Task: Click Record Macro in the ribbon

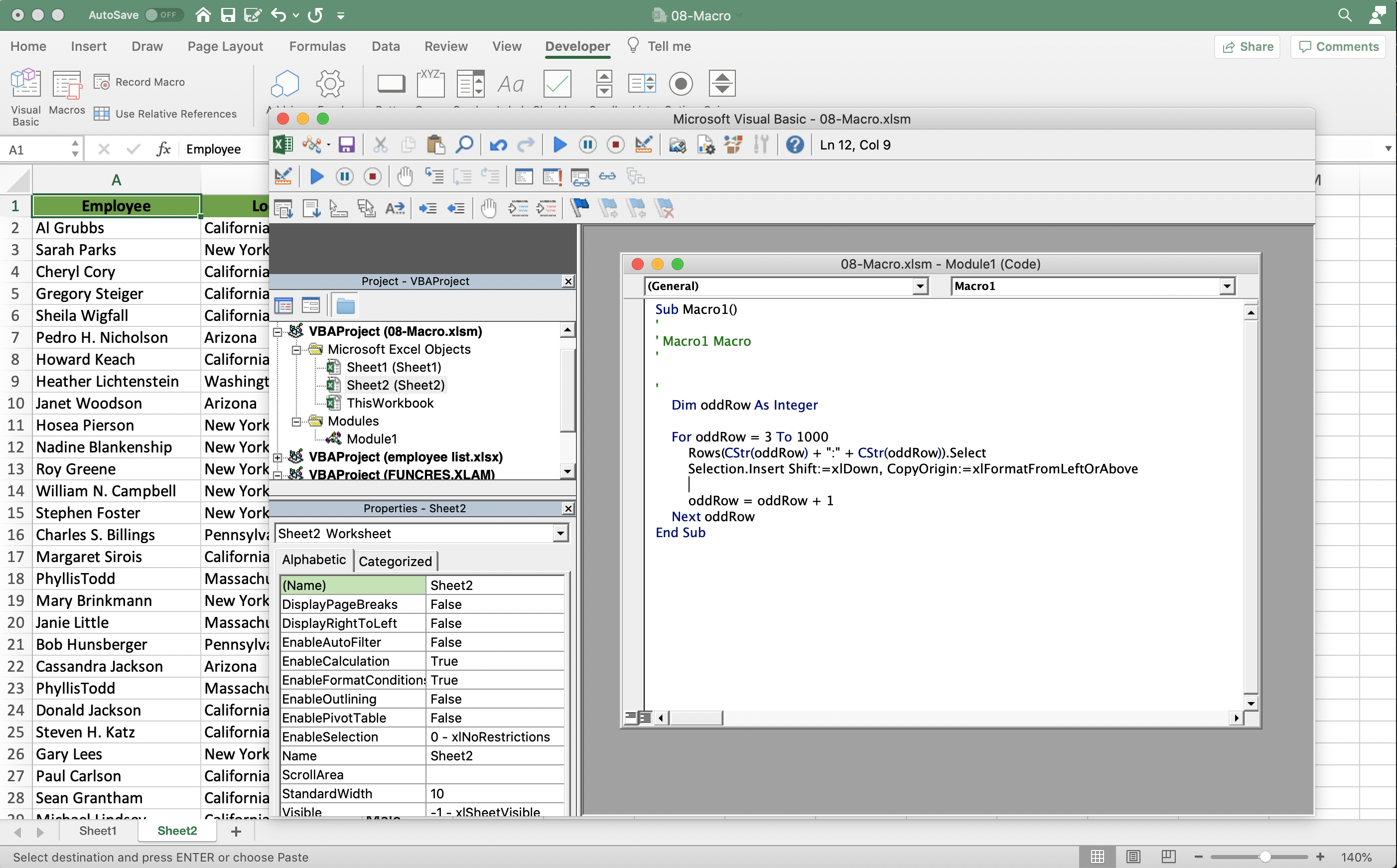Action: pyautogui.click(x=140, y=82)
